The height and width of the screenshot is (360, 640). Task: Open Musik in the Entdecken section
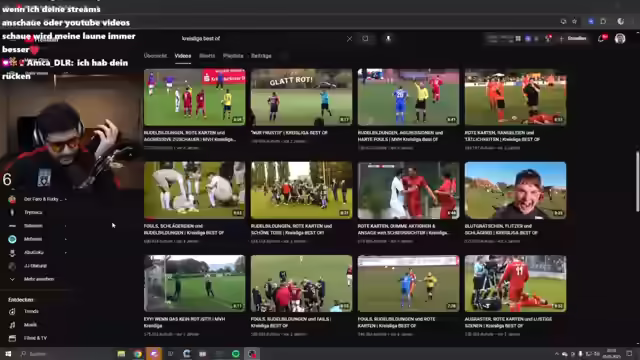(x=24, y=325)
